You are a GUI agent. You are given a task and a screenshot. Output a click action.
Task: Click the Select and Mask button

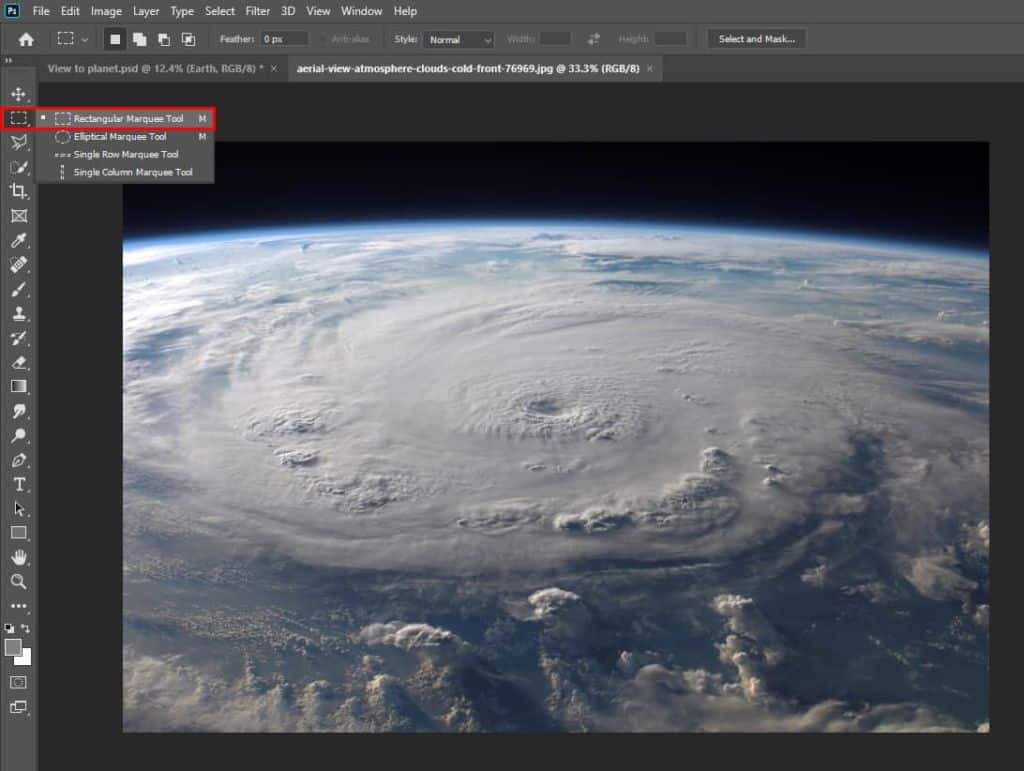755,38
